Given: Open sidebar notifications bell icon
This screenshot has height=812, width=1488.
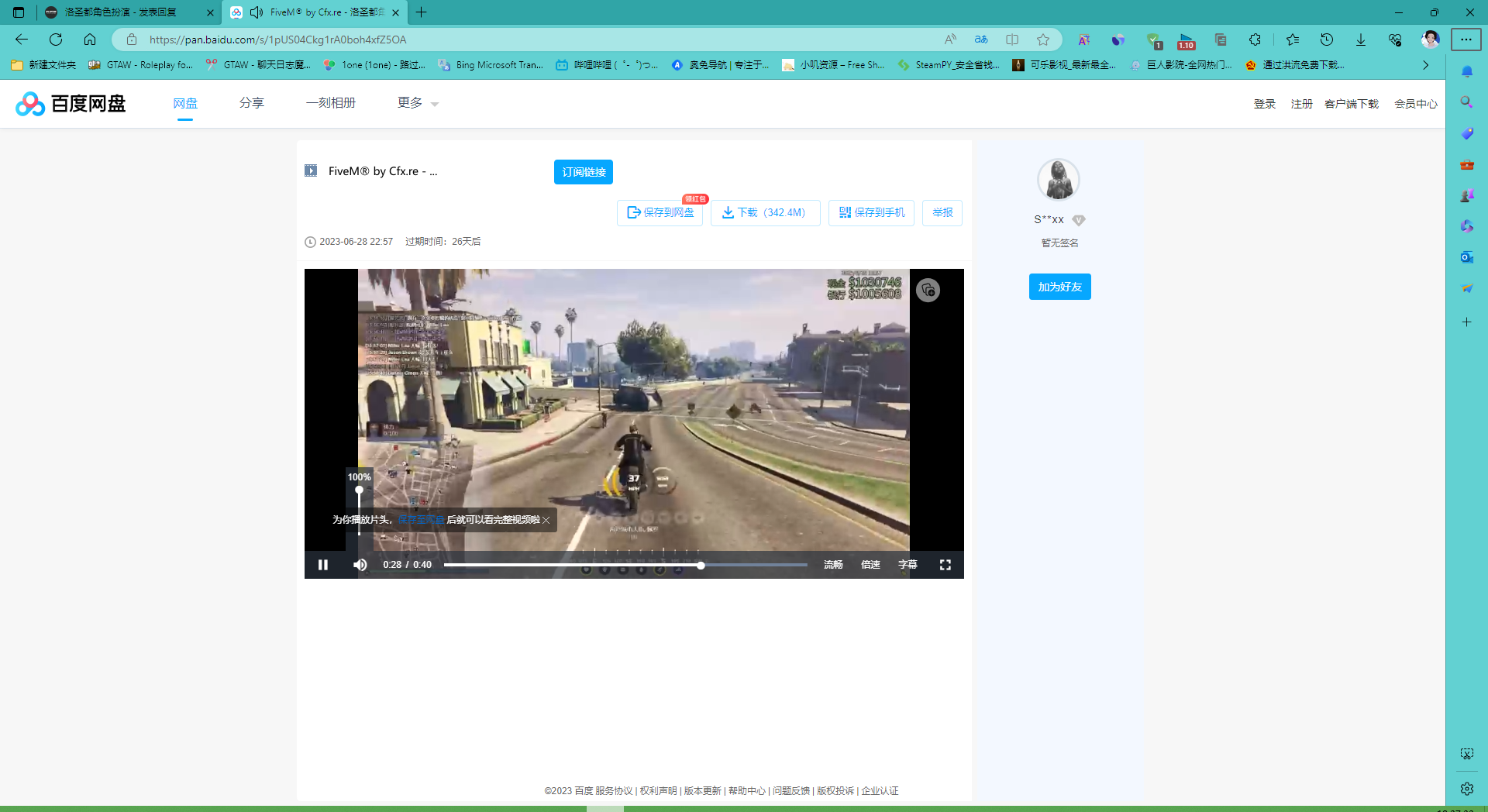Looking at the screenshot, I should [x=1467, y=71].
